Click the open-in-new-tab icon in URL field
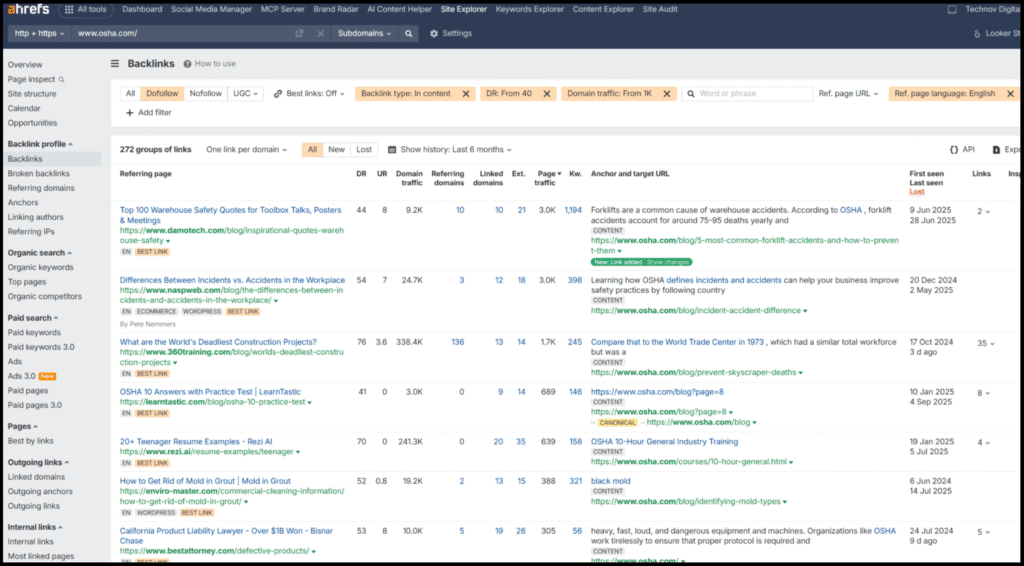 click(299, 33)
